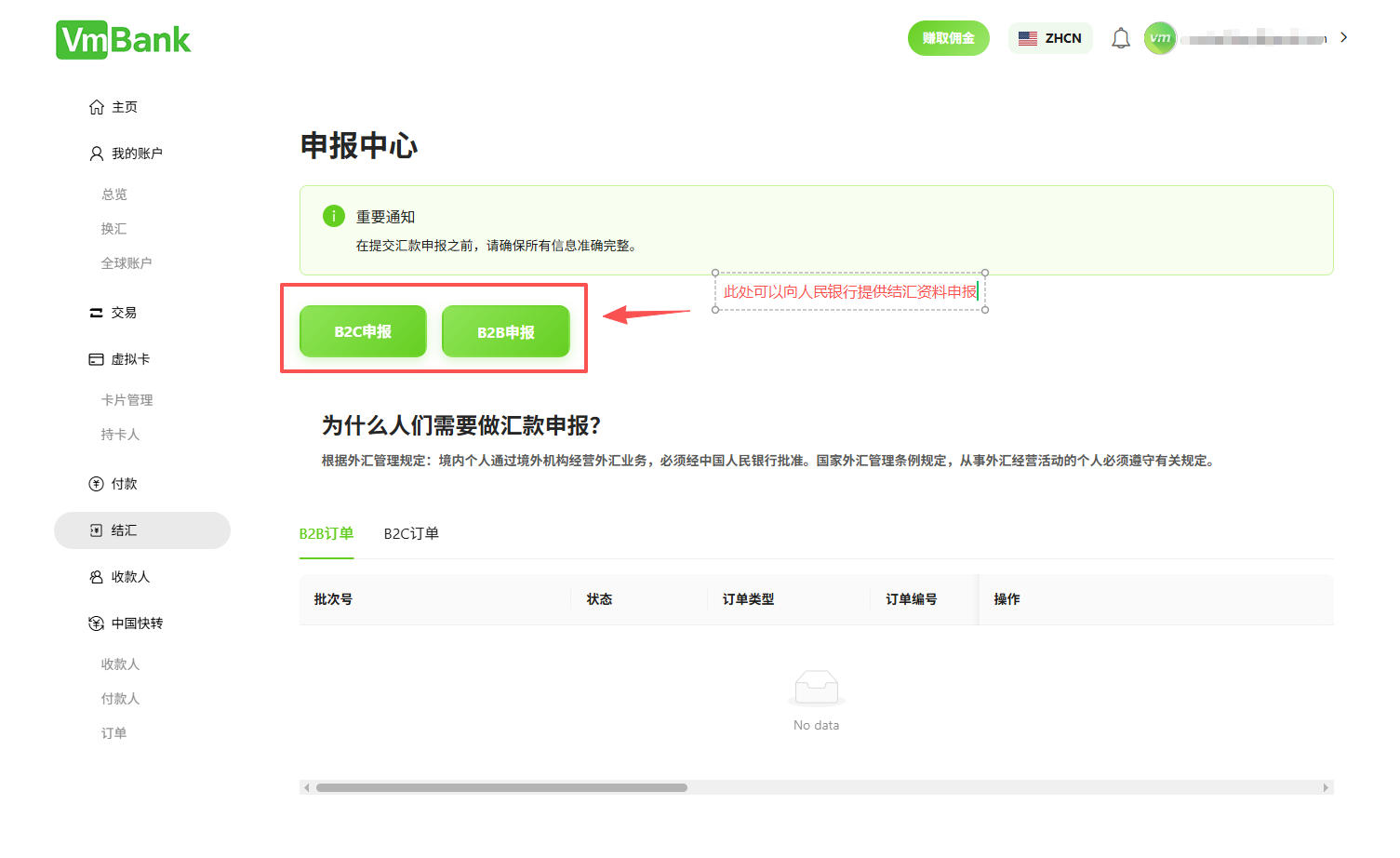Select the 换汇 exchange link in sidebar
Screen dimensions: 1400x858
pos(113,228)
